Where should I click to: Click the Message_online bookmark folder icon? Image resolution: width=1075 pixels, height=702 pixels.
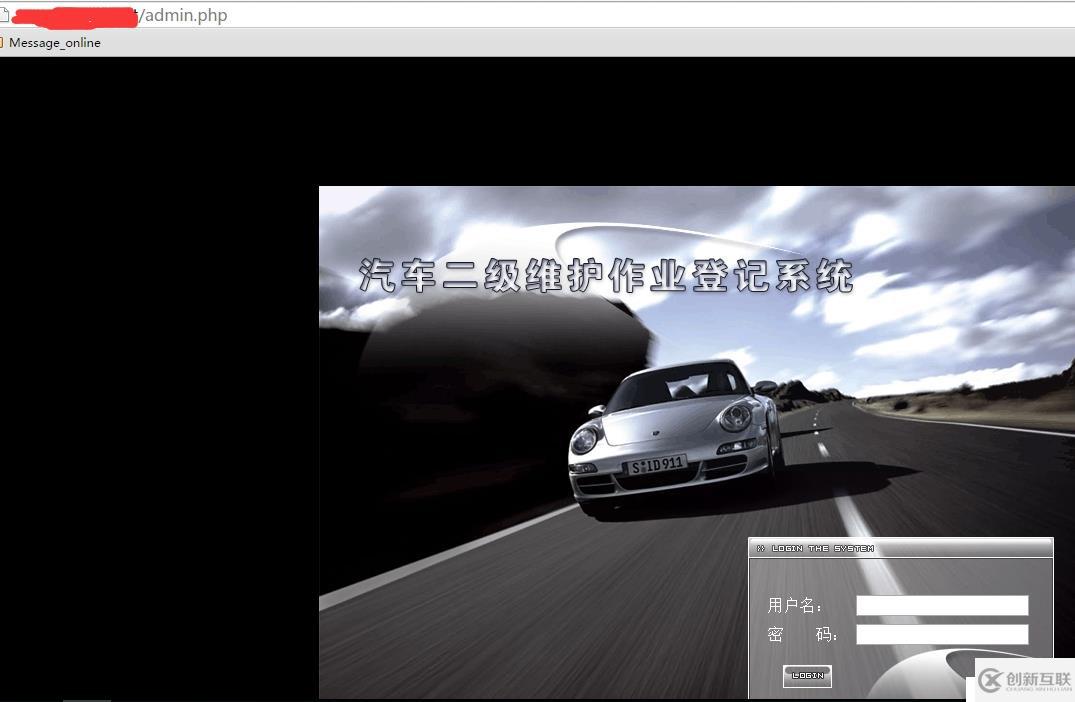(x=2, y=43)
